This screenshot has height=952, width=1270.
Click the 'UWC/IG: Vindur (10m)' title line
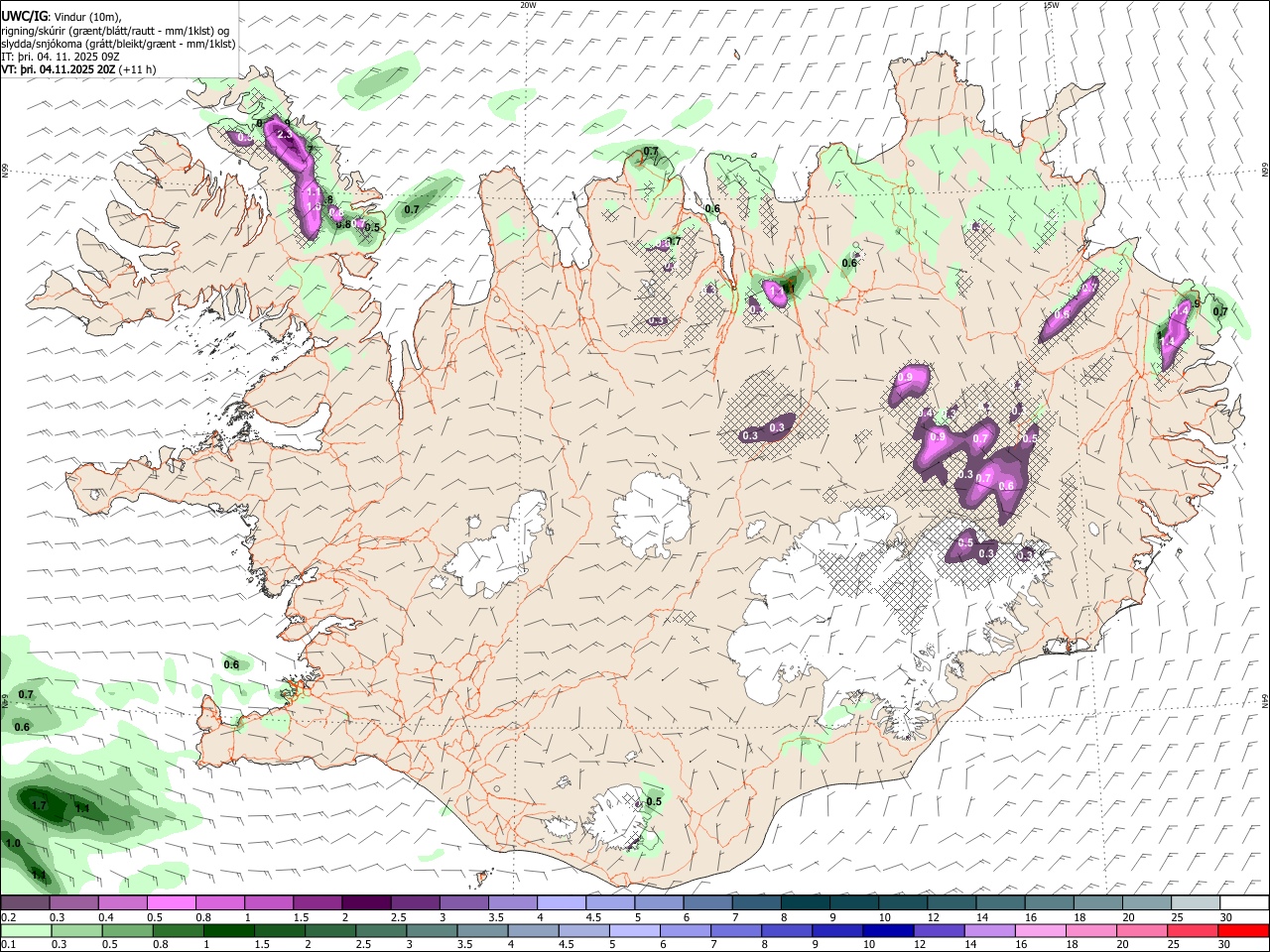(x=61, y=16)
